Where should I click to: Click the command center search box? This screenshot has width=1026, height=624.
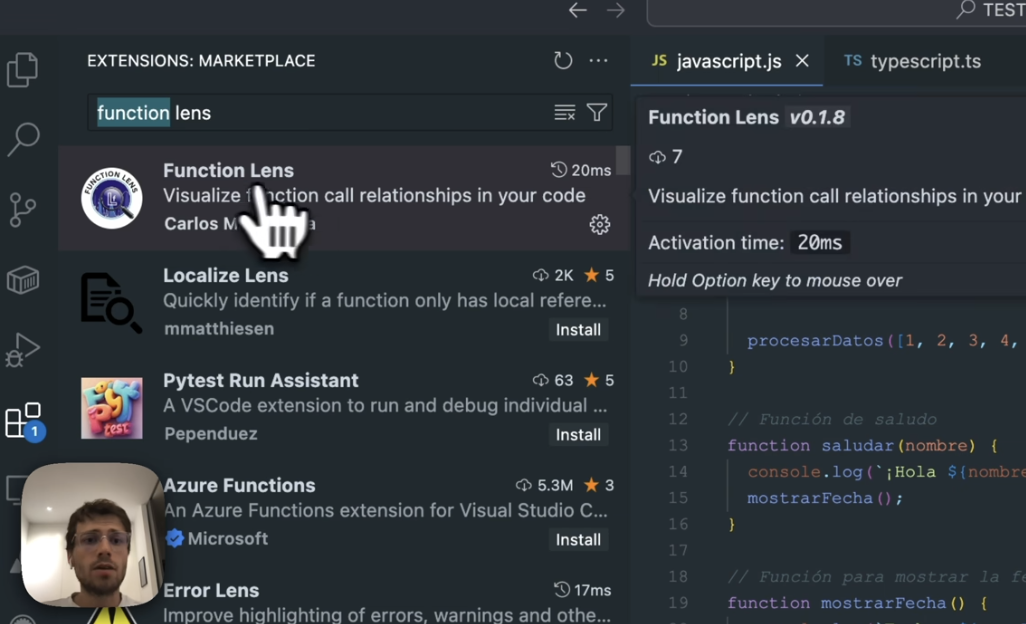tap(836, 12)
